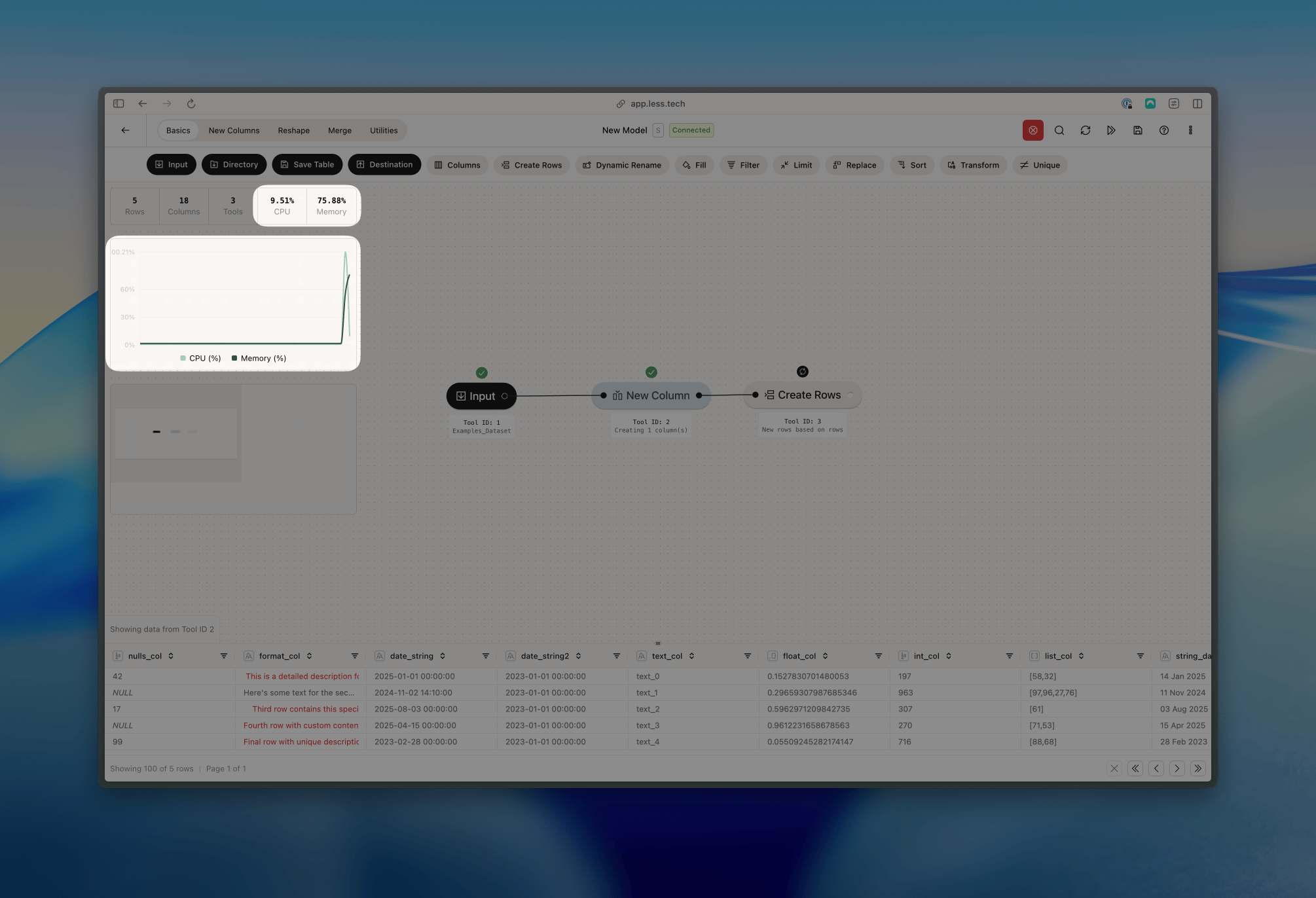1316x898 pixels.
Task: Open the help question mark icon
Action: point(1163,130)
